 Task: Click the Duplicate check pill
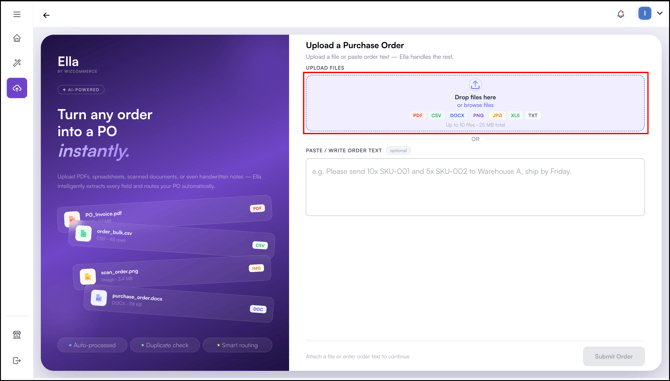[x=165, y=345]
